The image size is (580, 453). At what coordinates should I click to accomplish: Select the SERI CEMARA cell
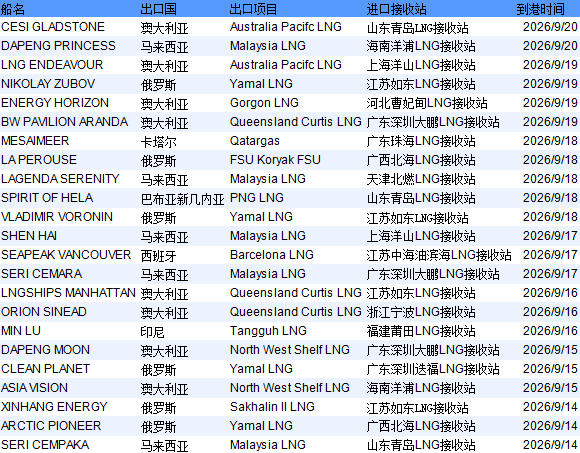pyautogui.click(x=41, y=274)
